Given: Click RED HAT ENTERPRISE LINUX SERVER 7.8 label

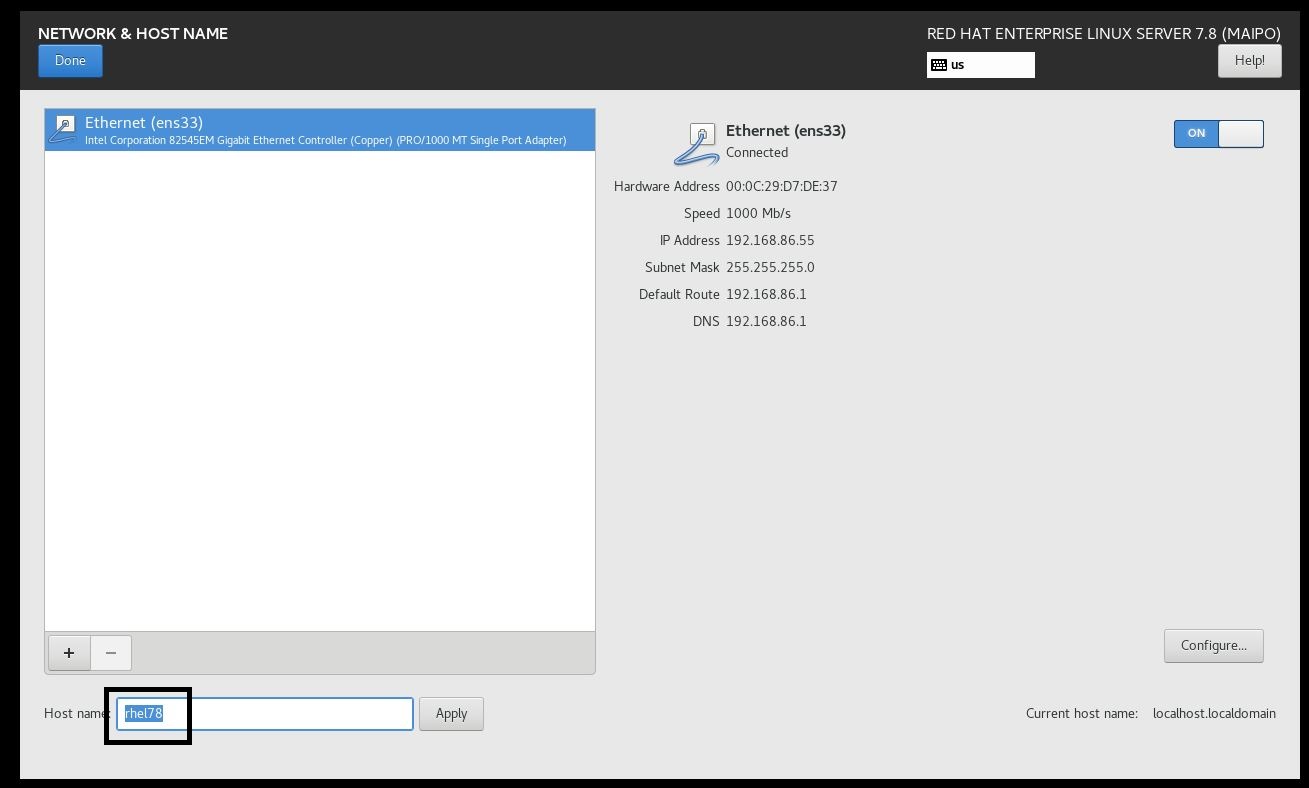Looking at the screenshot, I should pyautogui.click(x=1104, y=33).
